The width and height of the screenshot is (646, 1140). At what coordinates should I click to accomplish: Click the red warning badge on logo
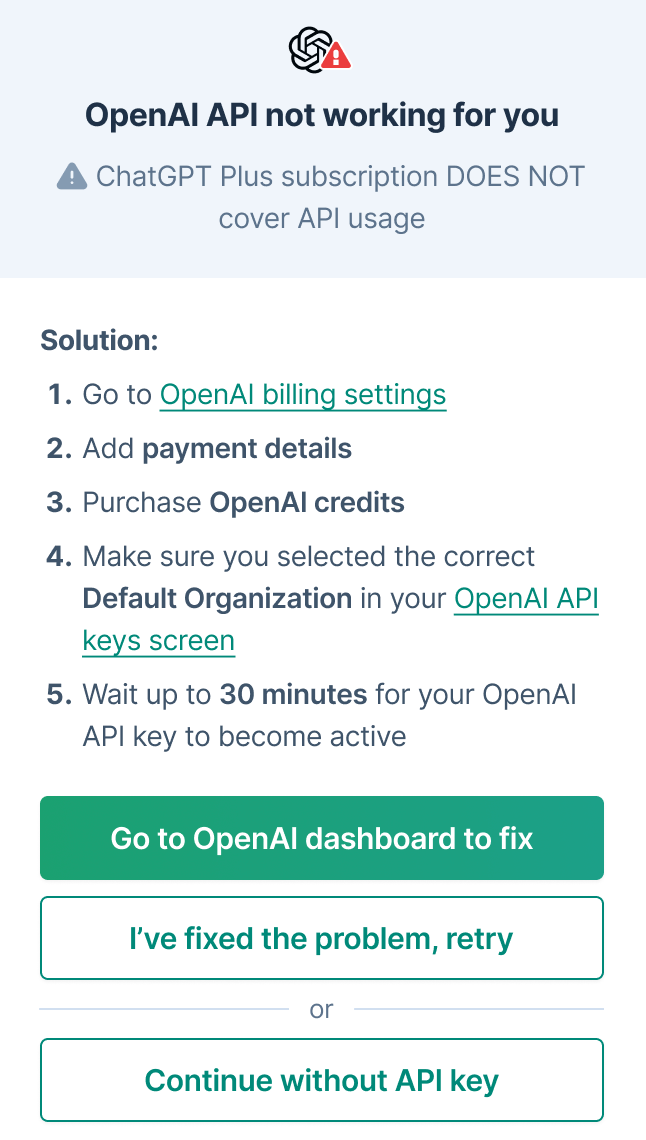click(336, 56)
